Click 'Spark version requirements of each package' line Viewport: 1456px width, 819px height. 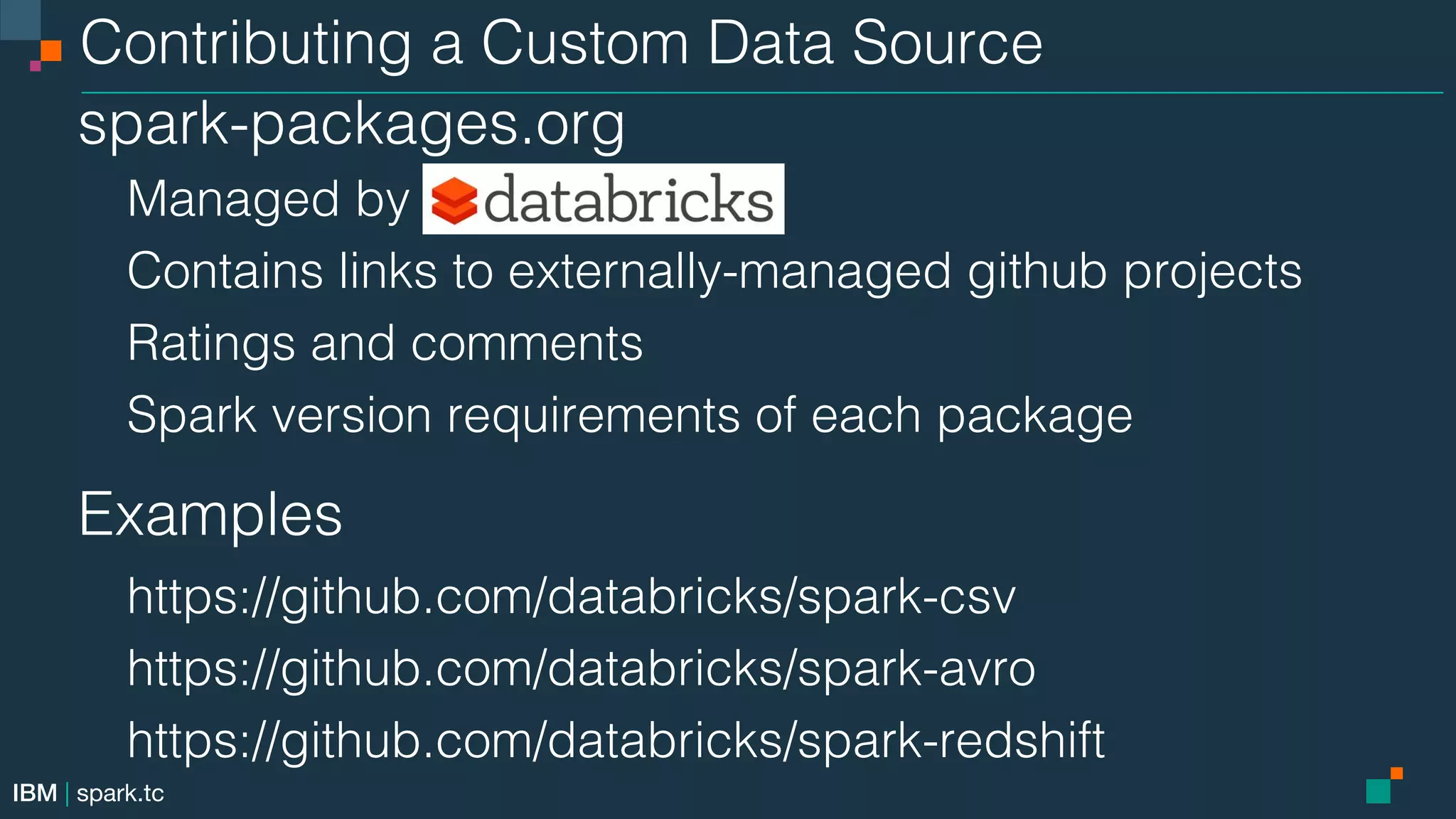click(x=629, y=415)
